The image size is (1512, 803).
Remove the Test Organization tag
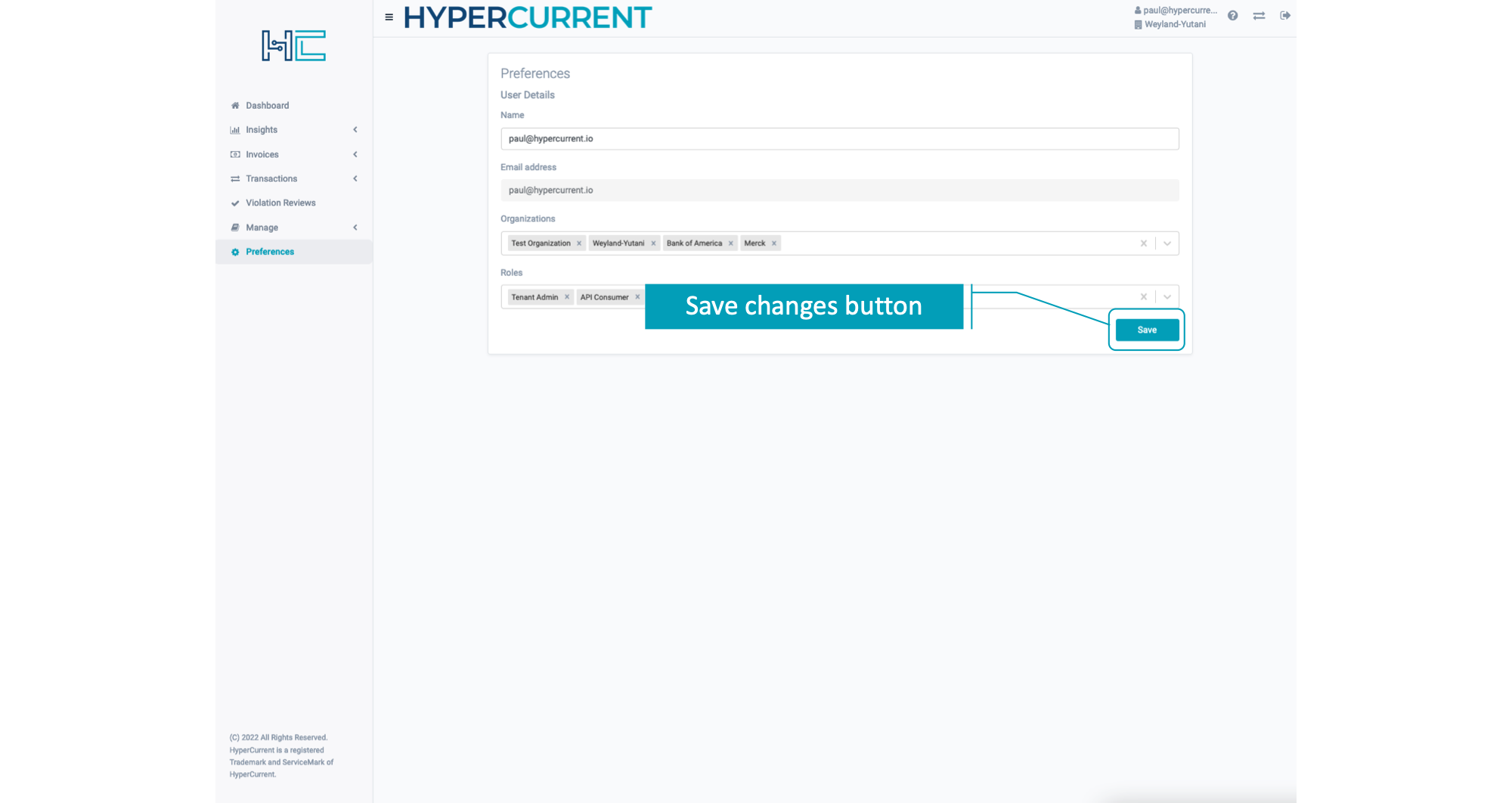[579, 243]
